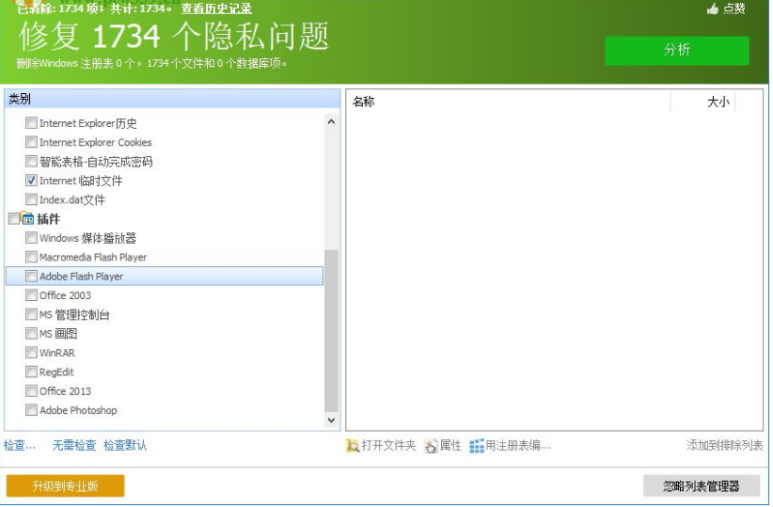
Task: Check 智能表格-自动完成密码 checkbox
Action: 31,161
